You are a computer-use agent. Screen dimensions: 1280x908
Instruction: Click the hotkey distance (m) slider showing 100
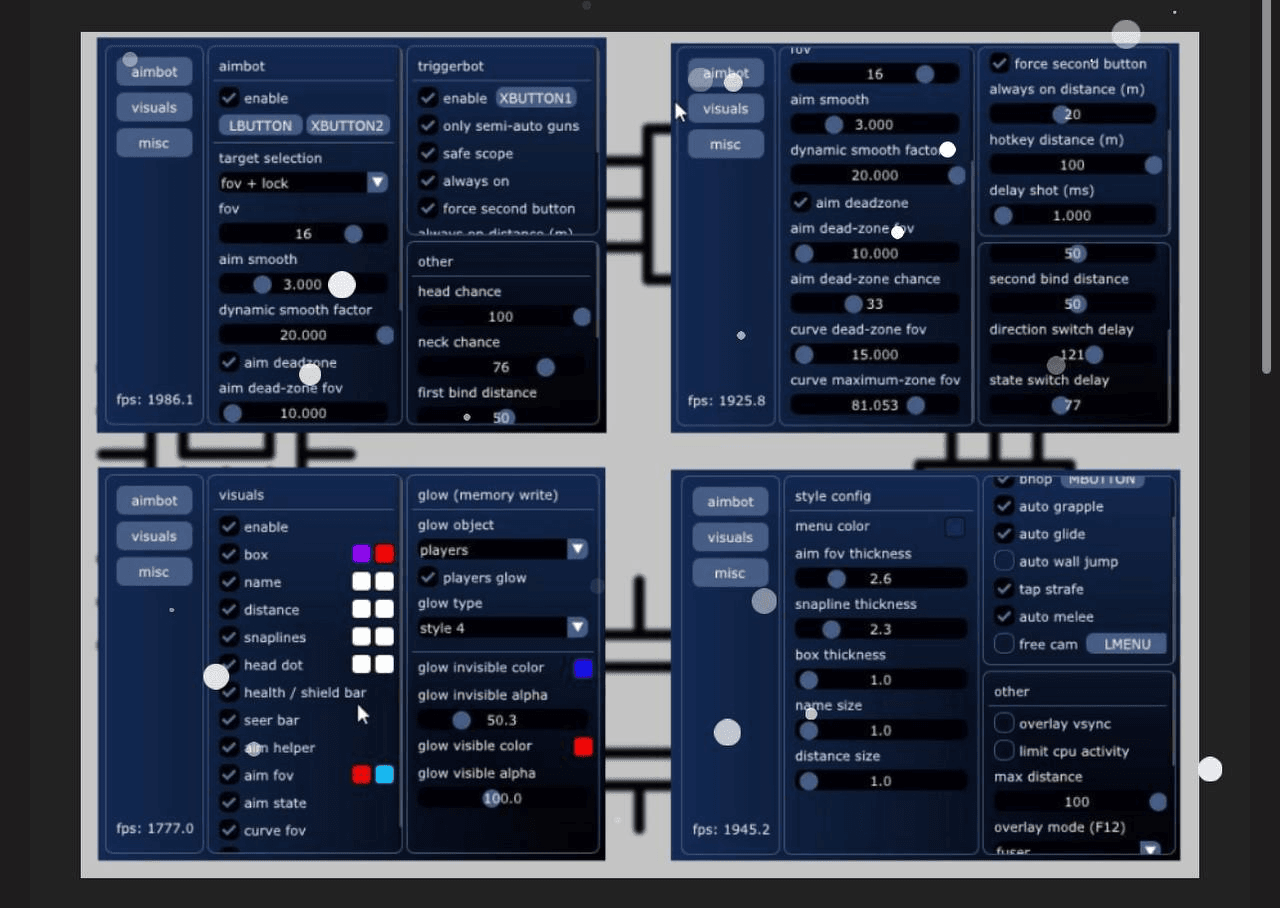(x=1073, y=165)
